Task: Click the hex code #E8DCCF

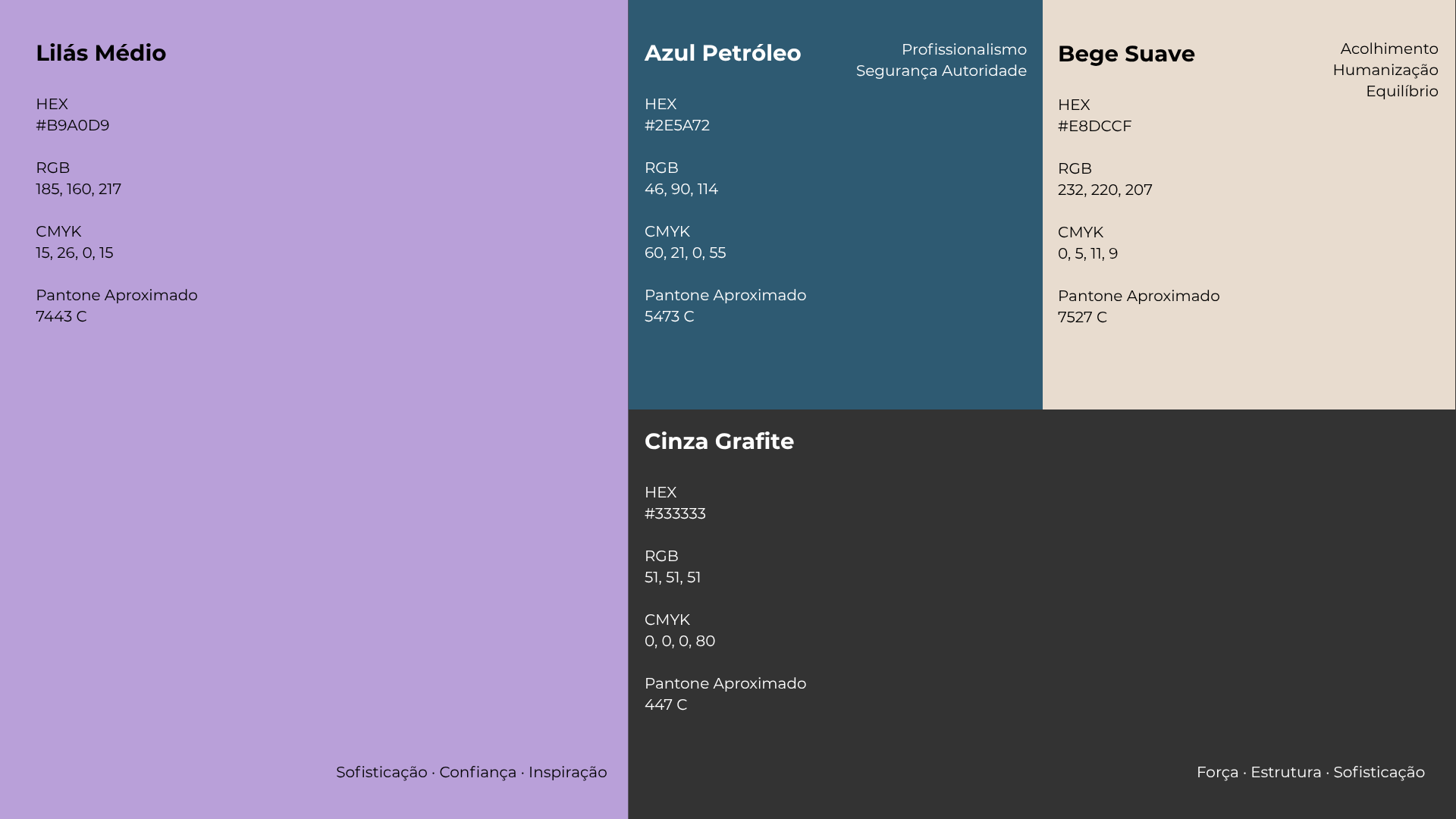Action: [x=1094, y=126]
